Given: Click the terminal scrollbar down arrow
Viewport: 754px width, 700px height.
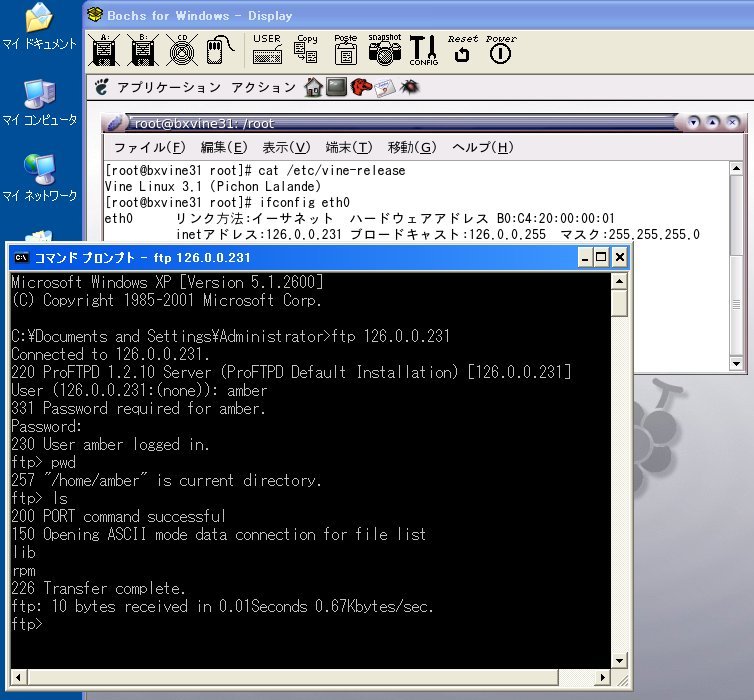Looking at the screenshot, I should [x=736, y=363].
